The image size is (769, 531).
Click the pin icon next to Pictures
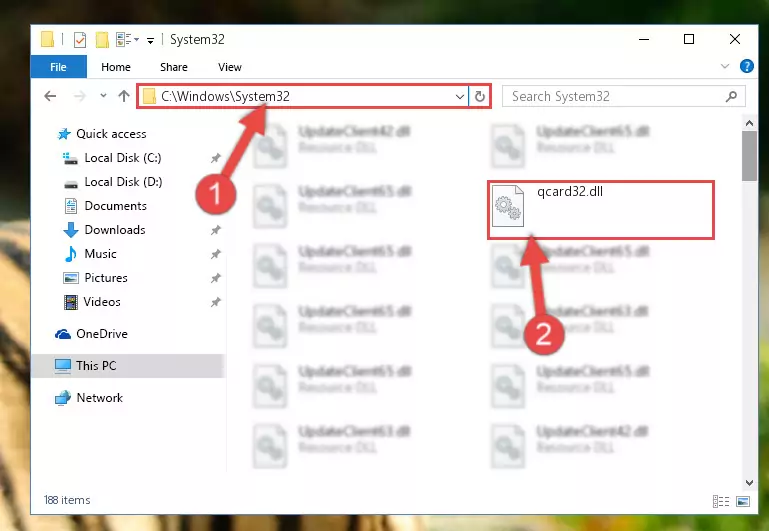215,278
